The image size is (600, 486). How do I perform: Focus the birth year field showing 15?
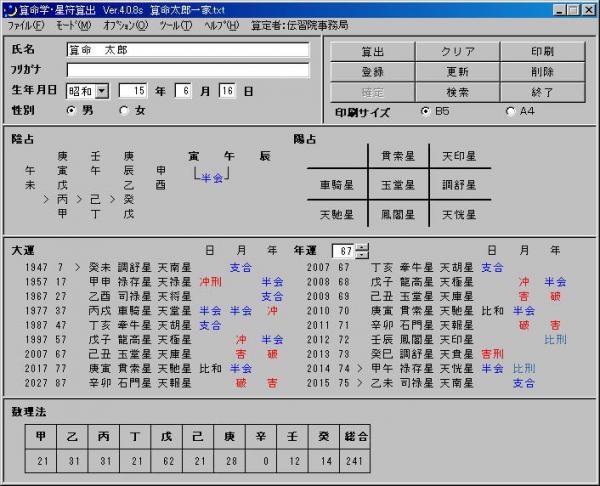tap(133, 91)
